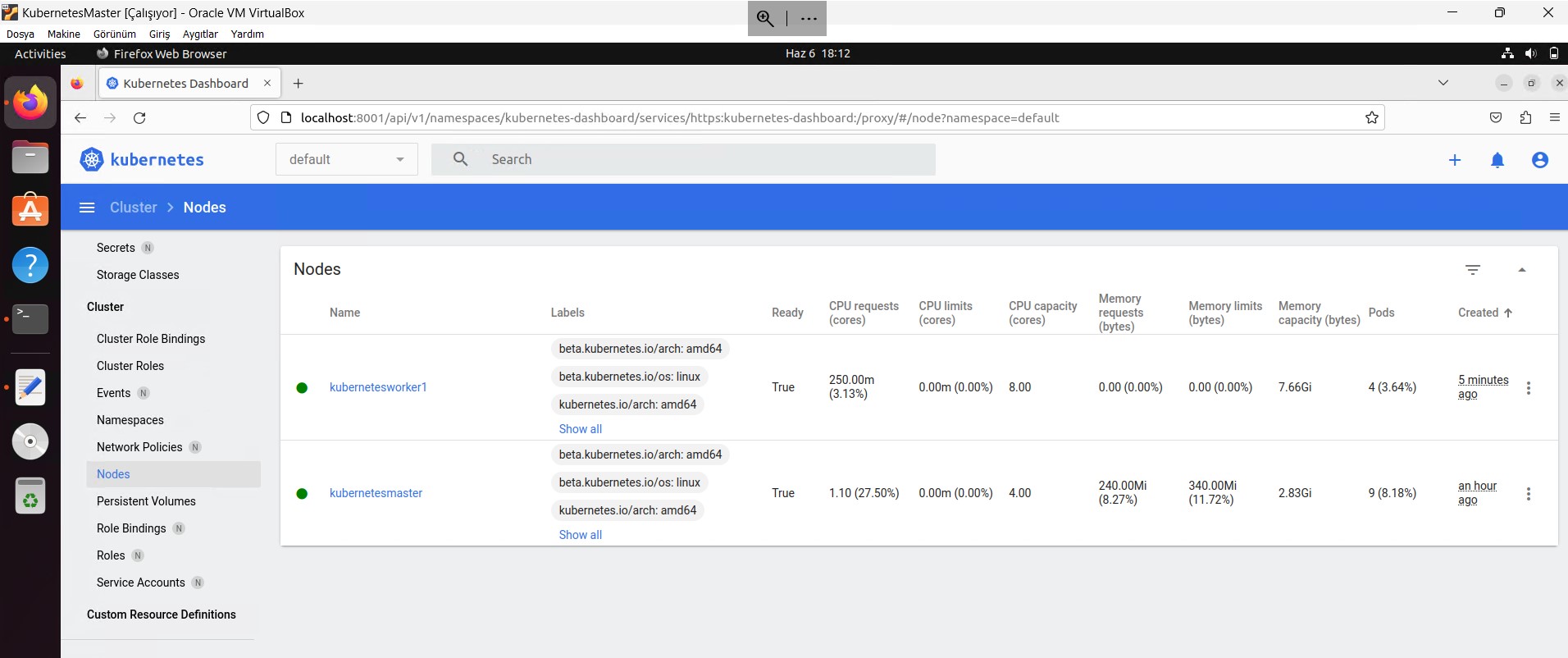Open the kubernetesworker1 node link
Screen dimensions: 1568x658
[x=378, y=387]
